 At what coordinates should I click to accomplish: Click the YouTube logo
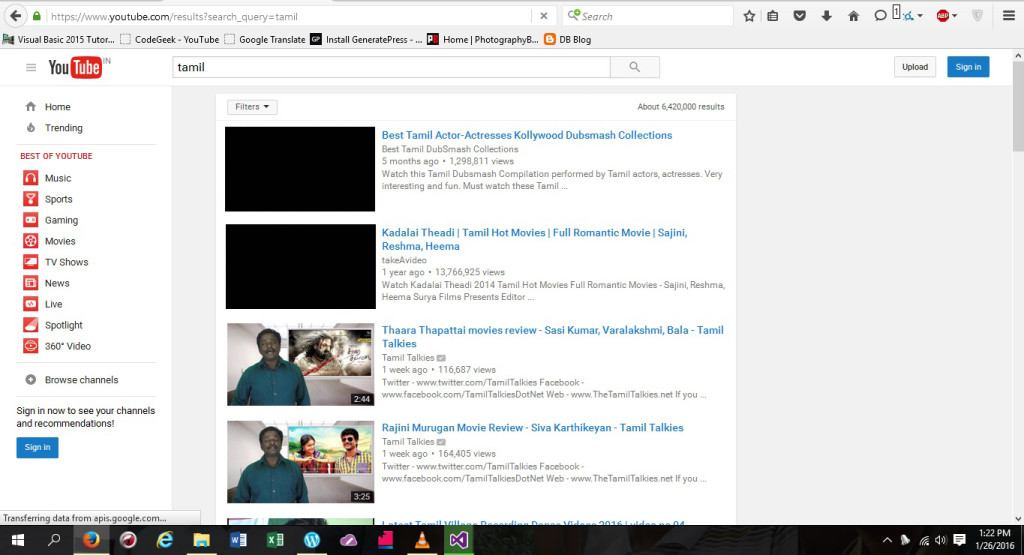coord(75,67)
